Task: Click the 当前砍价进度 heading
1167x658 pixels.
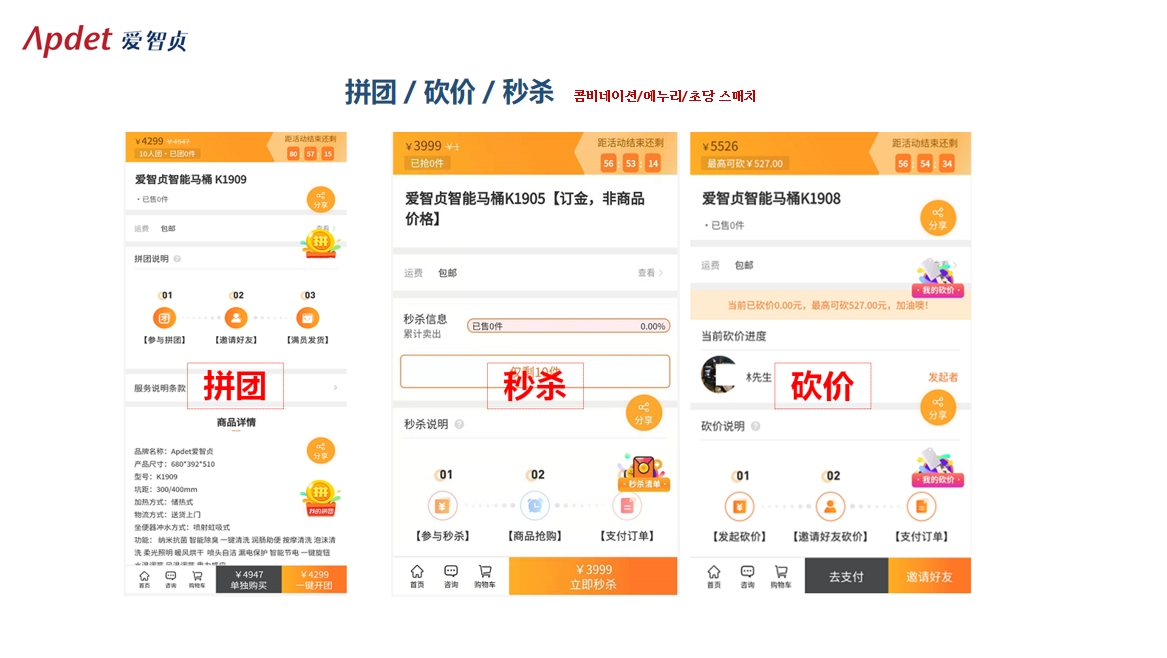Action: click(734, 336)
